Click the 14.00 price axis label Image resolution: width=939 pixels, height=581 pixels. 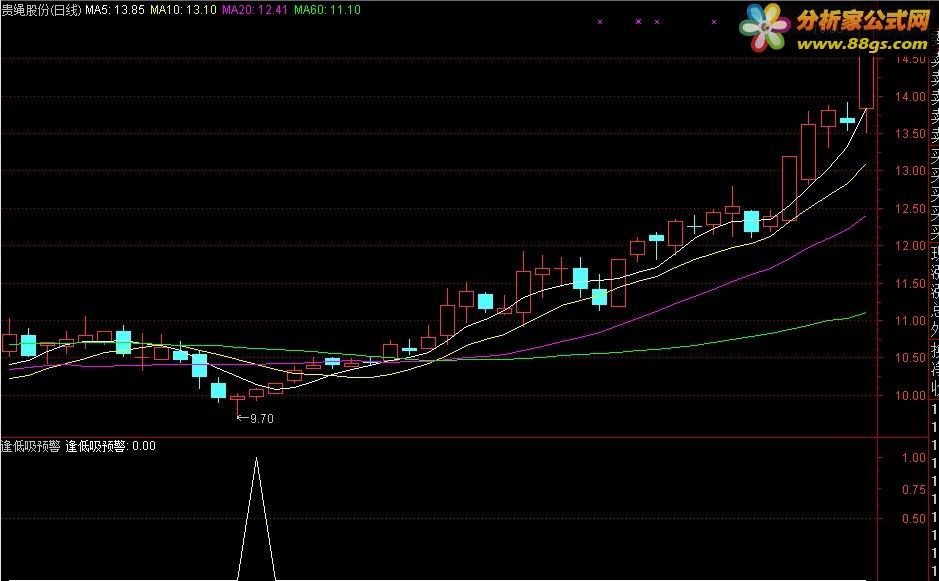(x=910, y=96)
